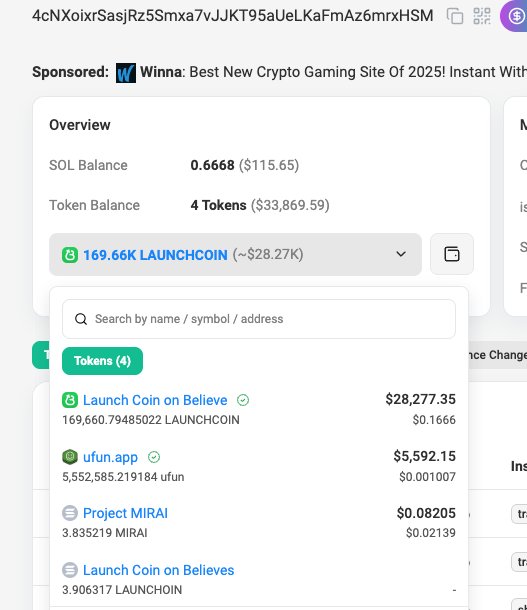This screenshot has height=610, width=527.
Task: Select the $28,277.35 value
Action: pos(420,399)
